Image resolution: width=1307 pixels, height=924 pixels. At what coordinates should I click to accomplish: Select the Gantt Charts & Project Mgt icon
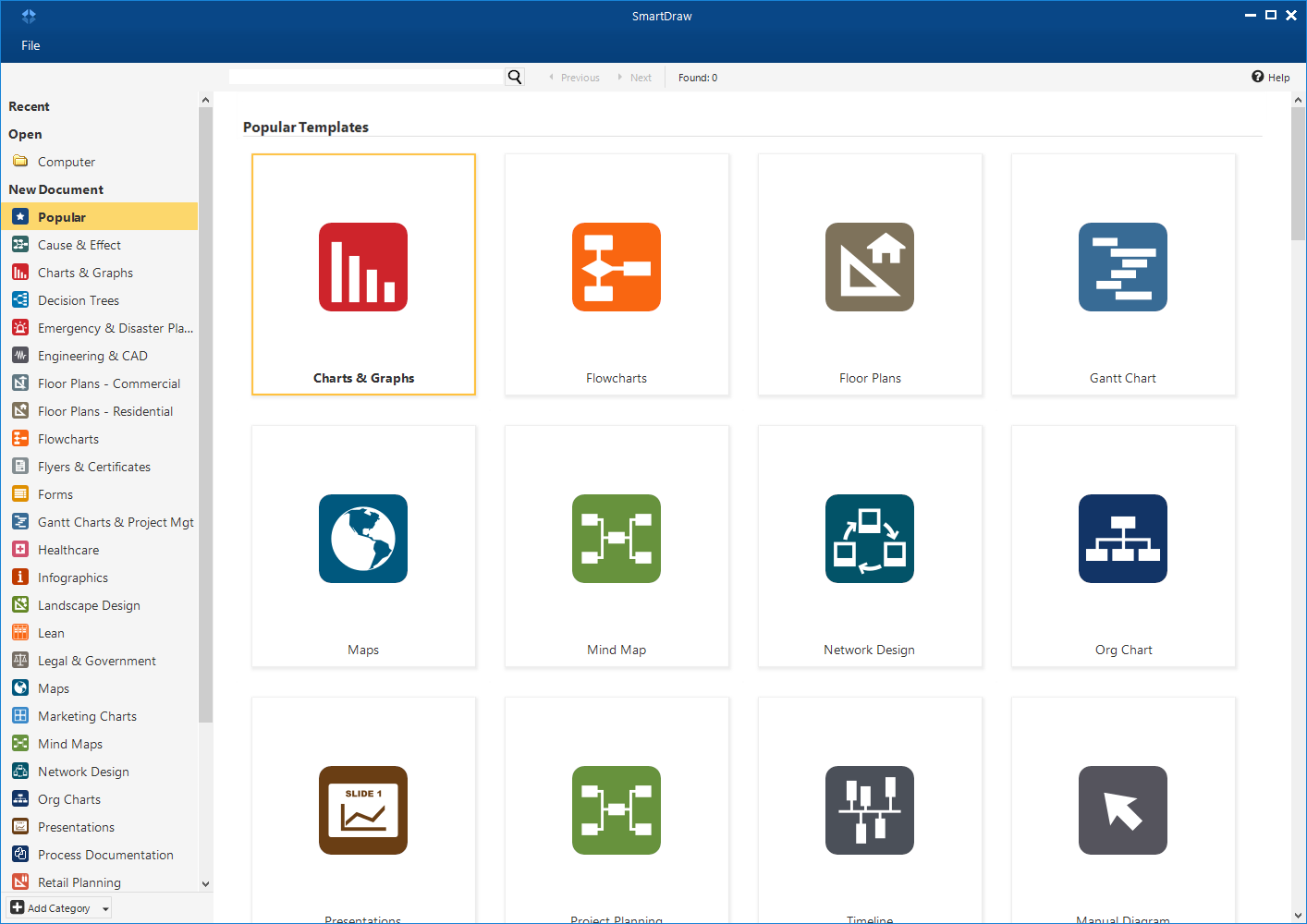[x=20, y=521]
